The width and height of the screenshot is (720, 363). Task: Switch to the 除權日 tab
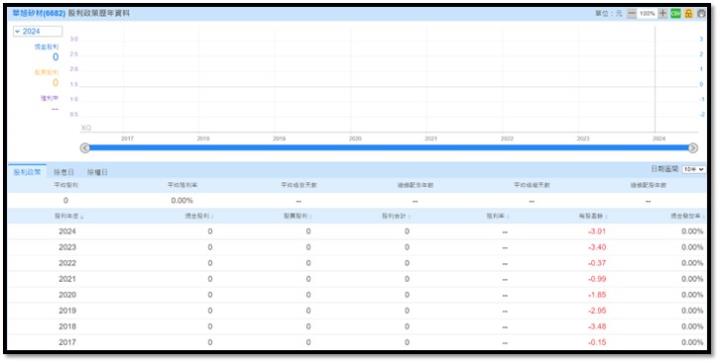(97, 172)
